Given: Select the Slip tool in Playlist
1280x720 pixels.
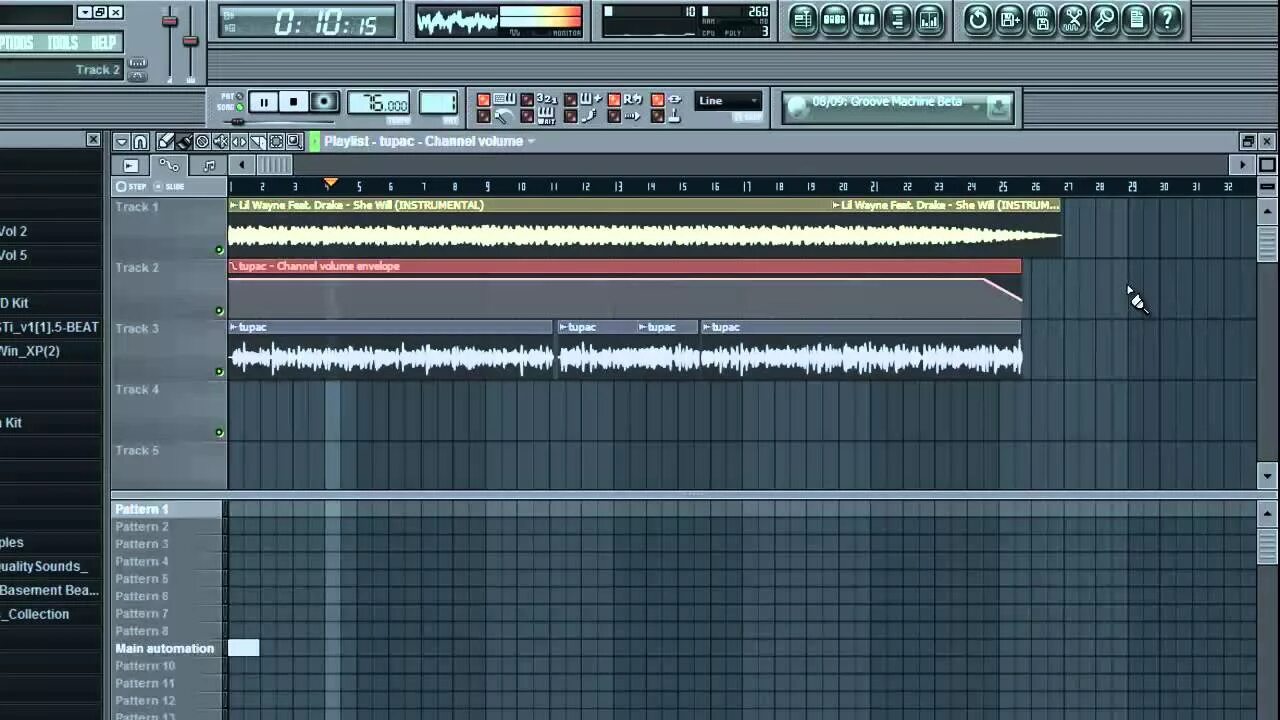Looking at the screenshot, I should click(239, 141).
